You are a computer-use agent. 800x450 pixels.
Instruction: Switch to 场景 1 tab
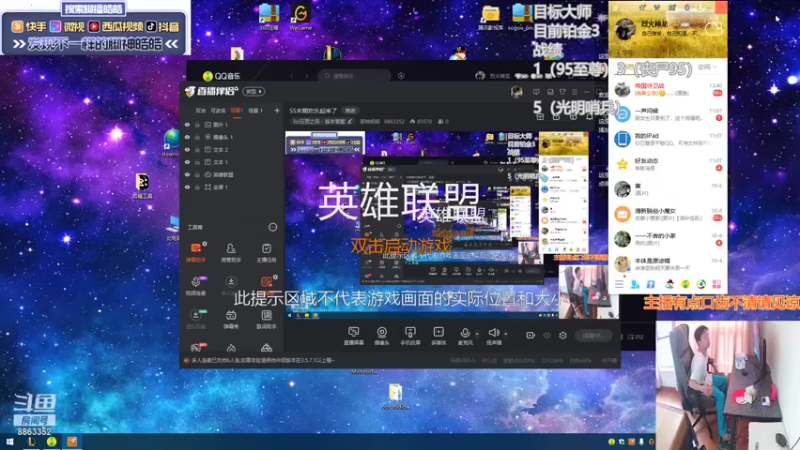[255, 110]
